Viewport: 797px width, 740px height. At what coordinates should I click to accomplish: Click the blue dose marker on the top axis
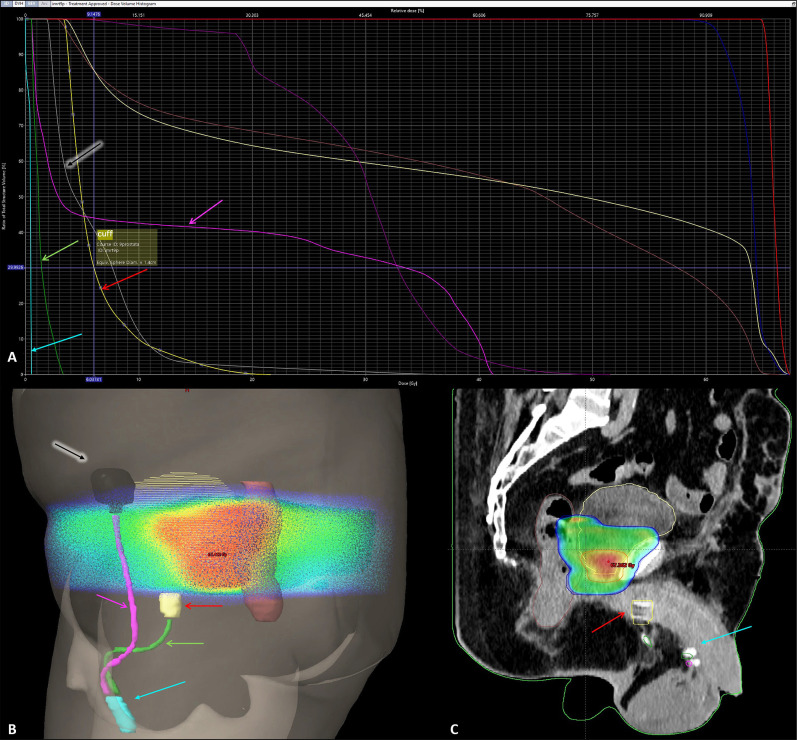[x=94, y=15]
